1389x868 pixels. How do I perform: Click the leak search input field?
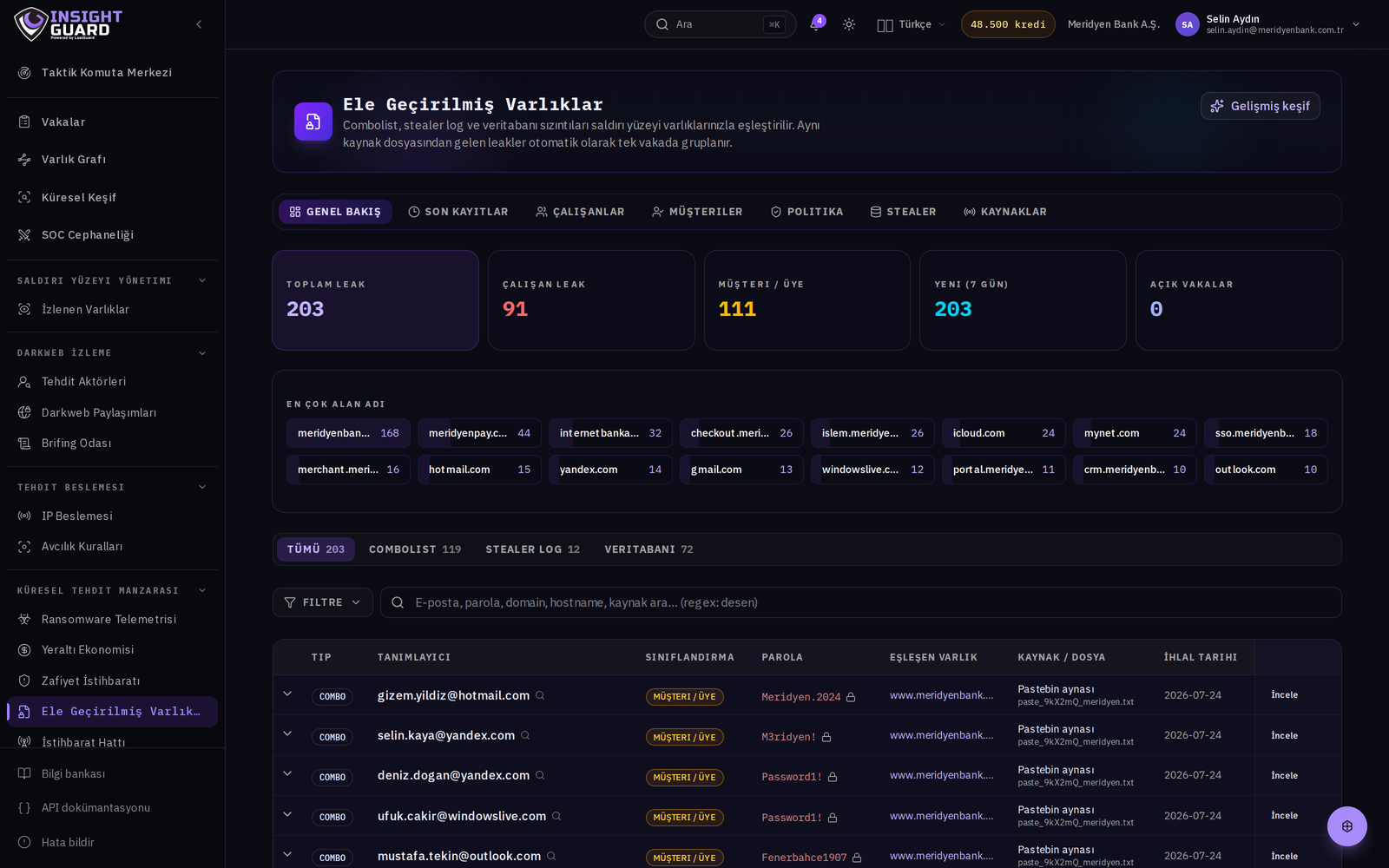pyautogui.click(x=861, y=602)
